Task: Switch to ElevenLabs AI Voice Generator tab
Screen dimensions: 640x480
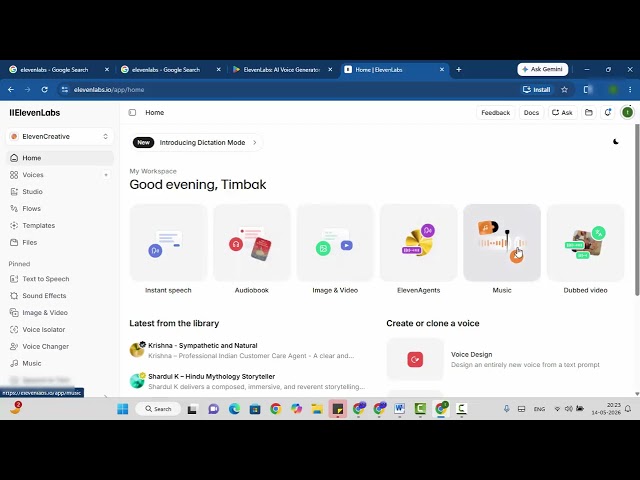Action: click(x=282, y=70)
